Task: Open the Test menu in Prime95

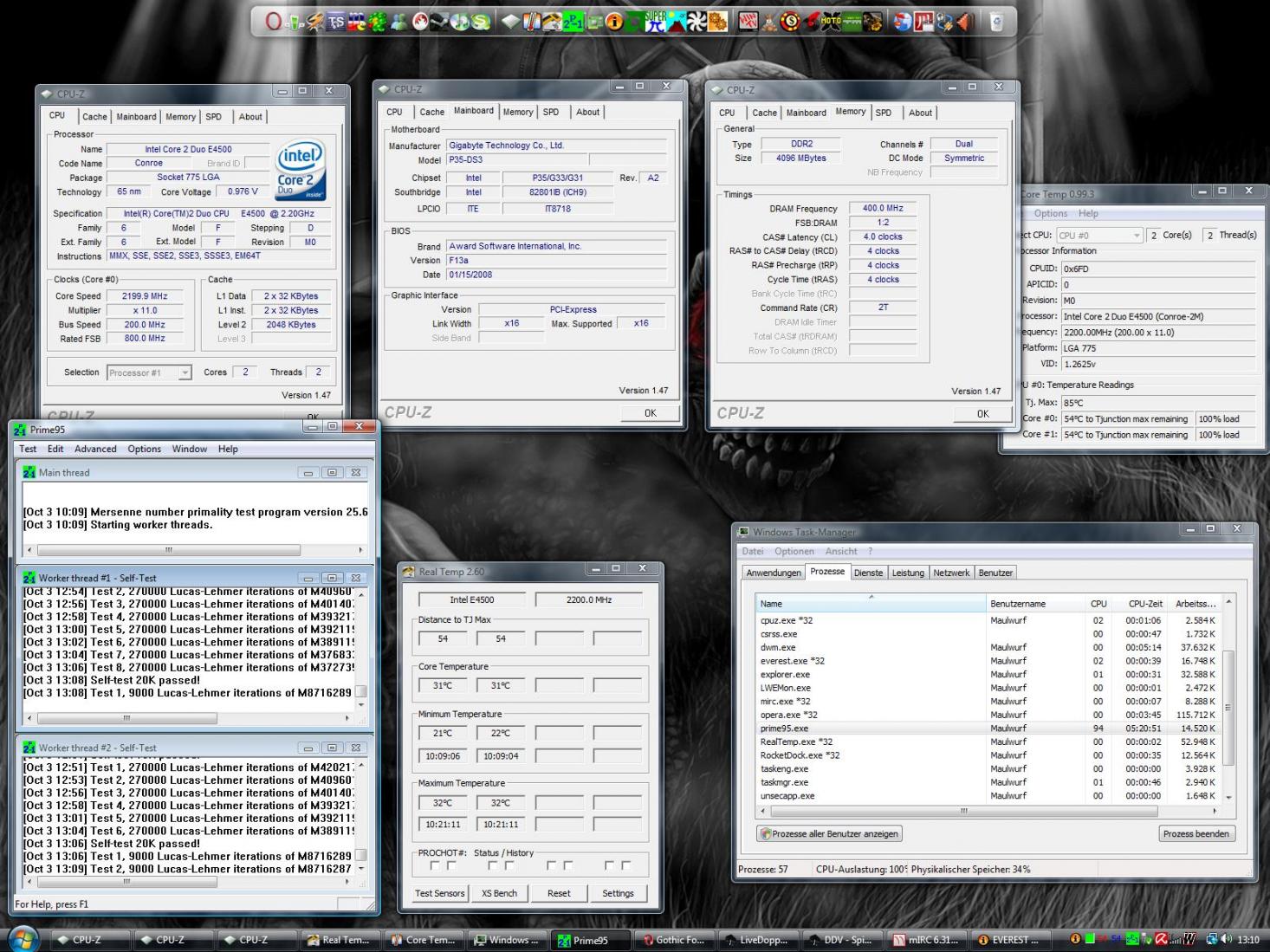Action: [28, 449]
